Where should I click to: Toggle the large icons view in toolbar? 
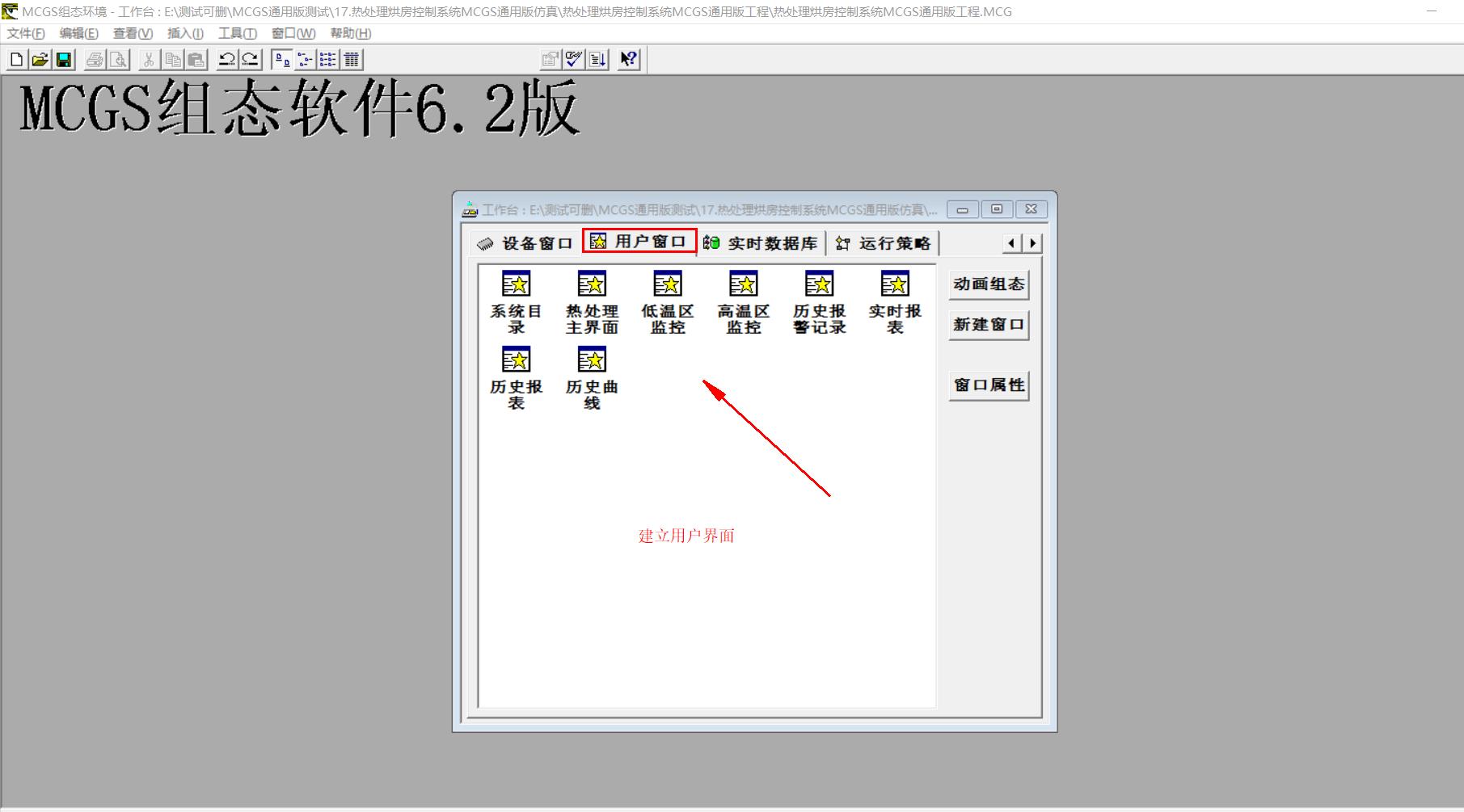point(282,59)
